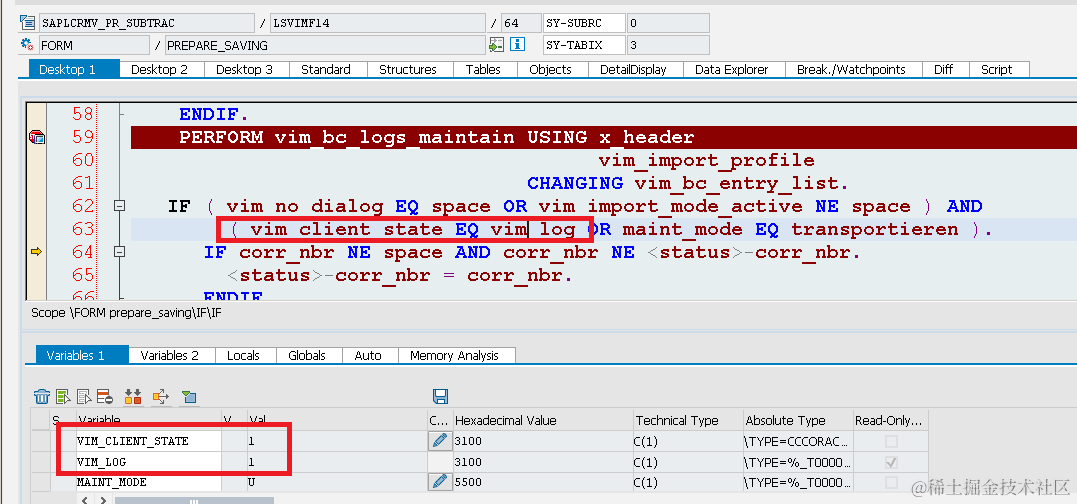The width and height of the screenshot is (1077, 504).
Task: Toggle the Read-Only checkbox in the MAINT_MODE row
Action: point(892,483)
